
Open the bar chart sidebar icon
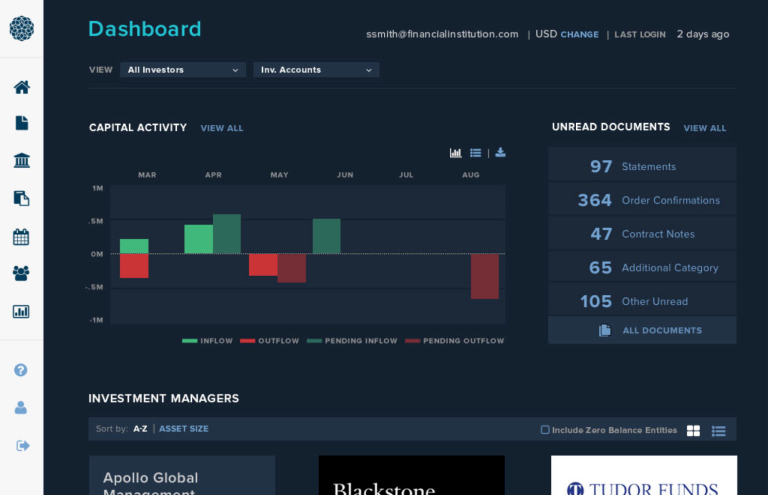click(21, 311)
